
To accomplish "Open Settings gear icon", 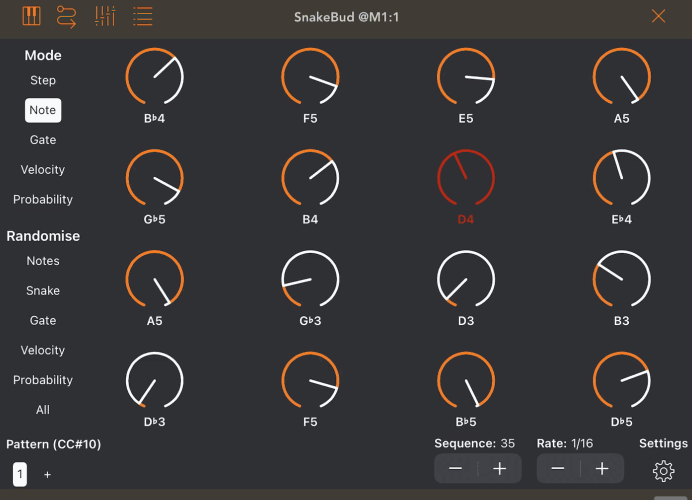I will (x=663, y=470).
